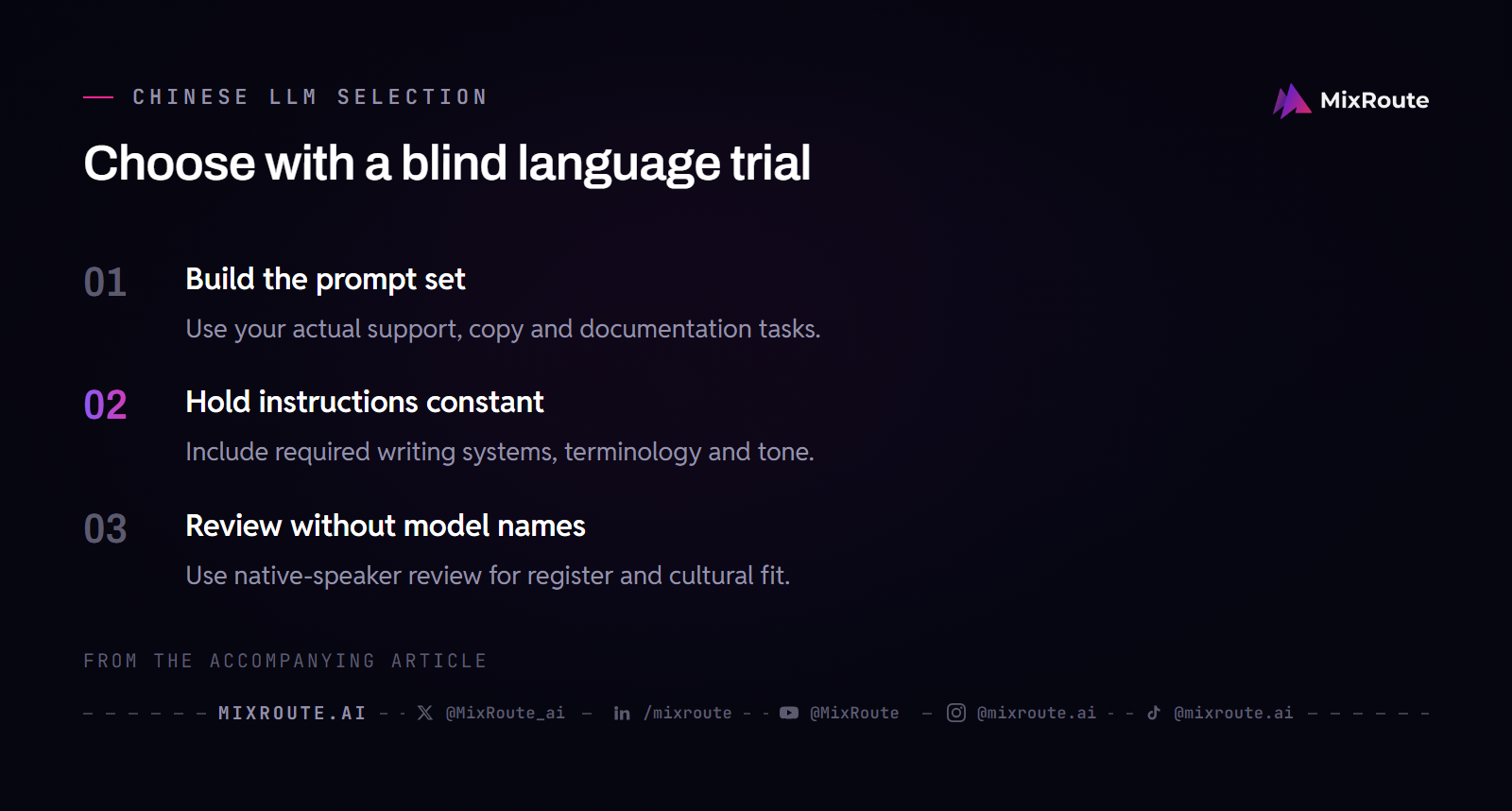This screenshot has height=811, width=1512.
Task: Click 'Include required writing systems, terminology and tone.'
Action: pyautogui.click(x=500, y=452)
